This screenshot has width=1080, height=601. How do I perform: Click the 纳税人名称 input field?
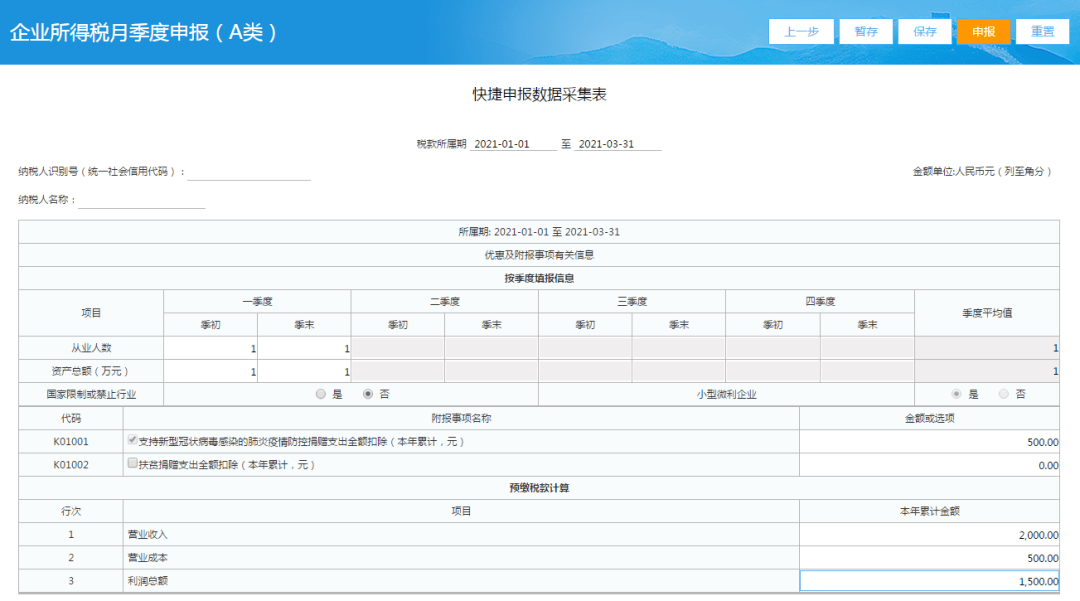coord(142,200)
